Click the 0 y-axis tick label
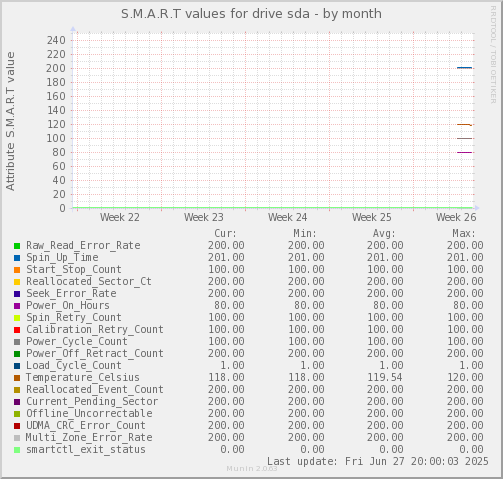 pos(63,208)
